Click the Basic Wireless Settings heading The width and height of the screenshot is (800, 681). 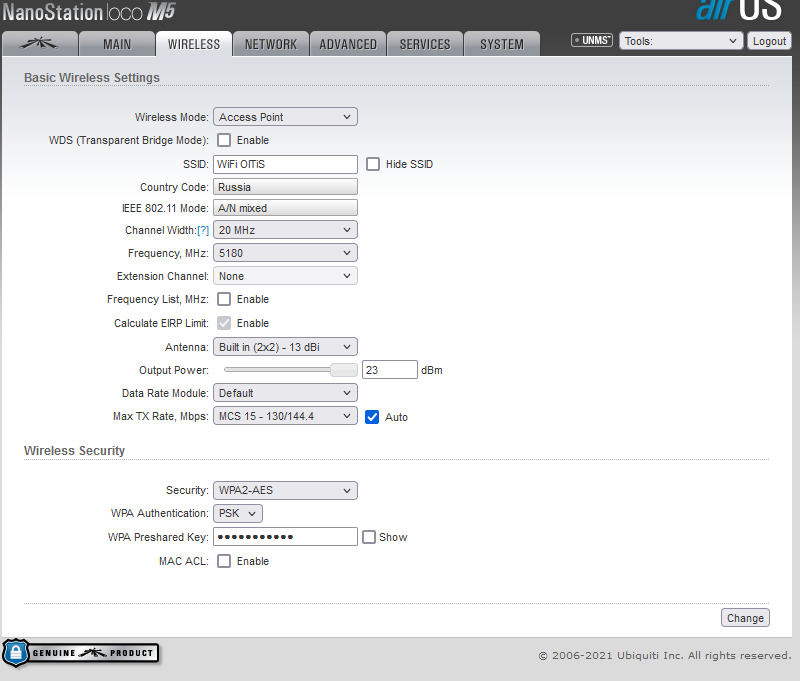(92, 78)
